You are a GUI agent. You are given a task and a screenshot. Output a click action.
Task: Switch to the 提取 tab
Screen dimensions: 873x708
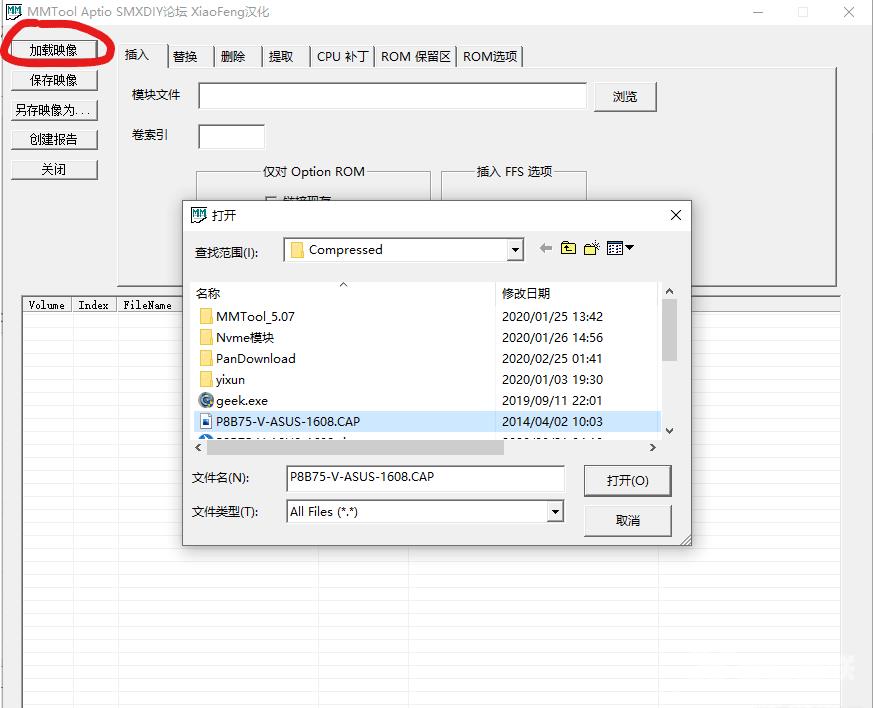(281, 57)
